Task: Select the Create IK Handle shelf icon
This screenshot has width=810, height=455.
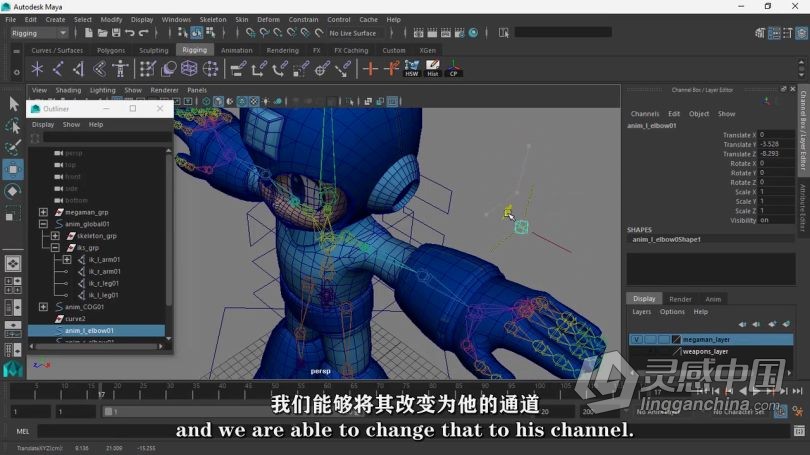Action: point(79,69)
